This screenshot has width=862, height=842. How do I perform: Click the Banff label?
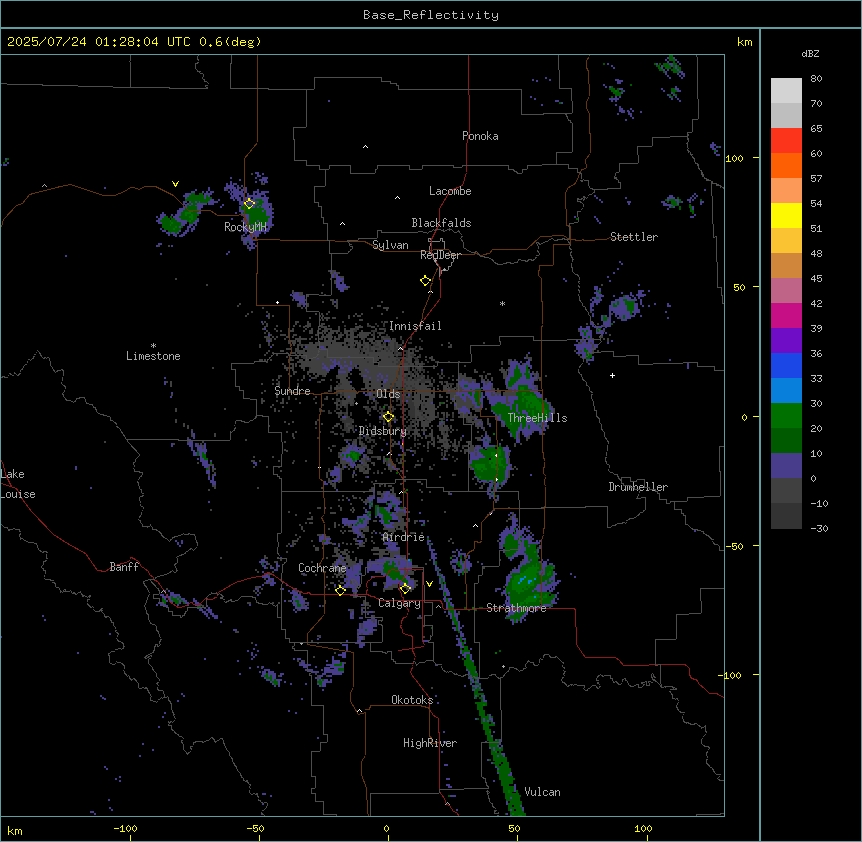pyautogui.click(x=124, y=567)
